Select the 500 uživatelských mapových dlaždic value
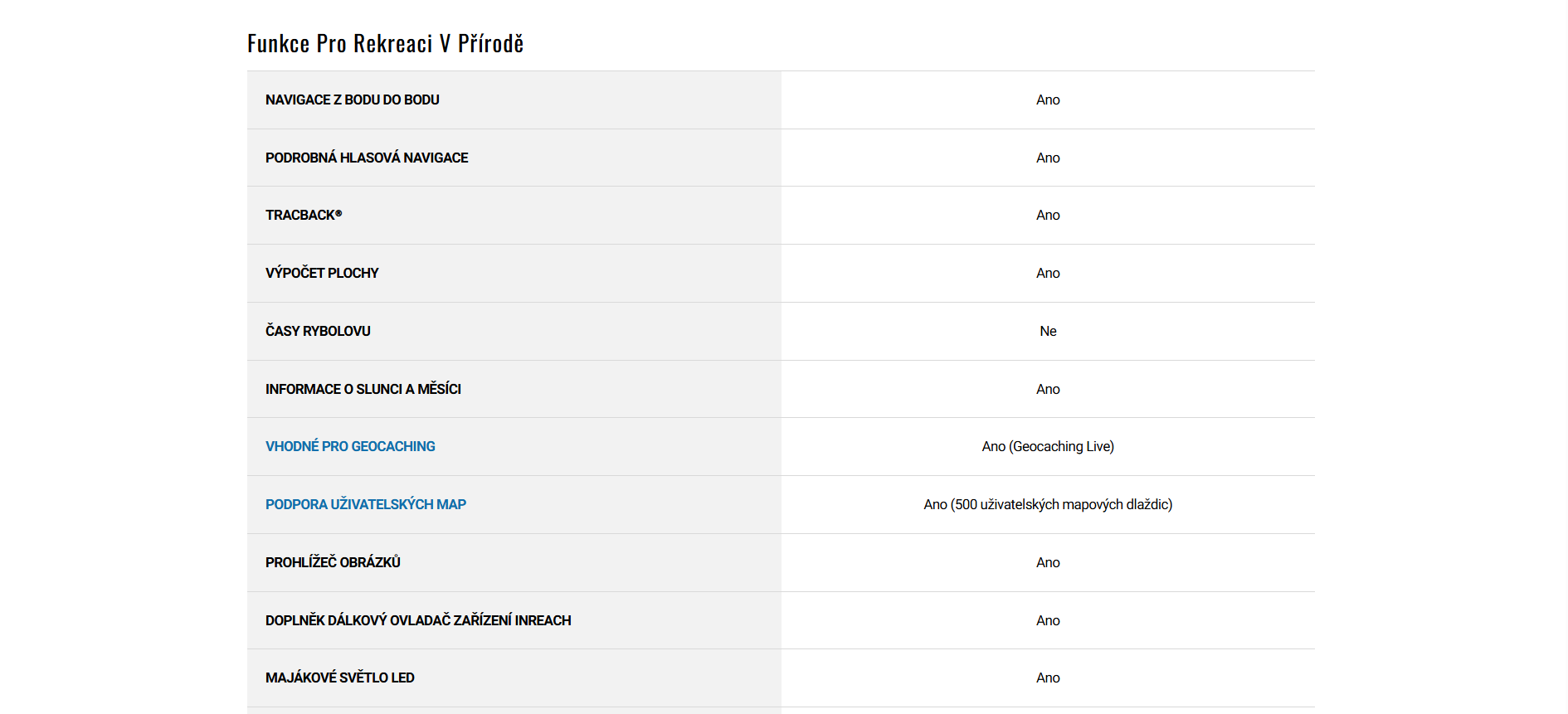 1048,505
